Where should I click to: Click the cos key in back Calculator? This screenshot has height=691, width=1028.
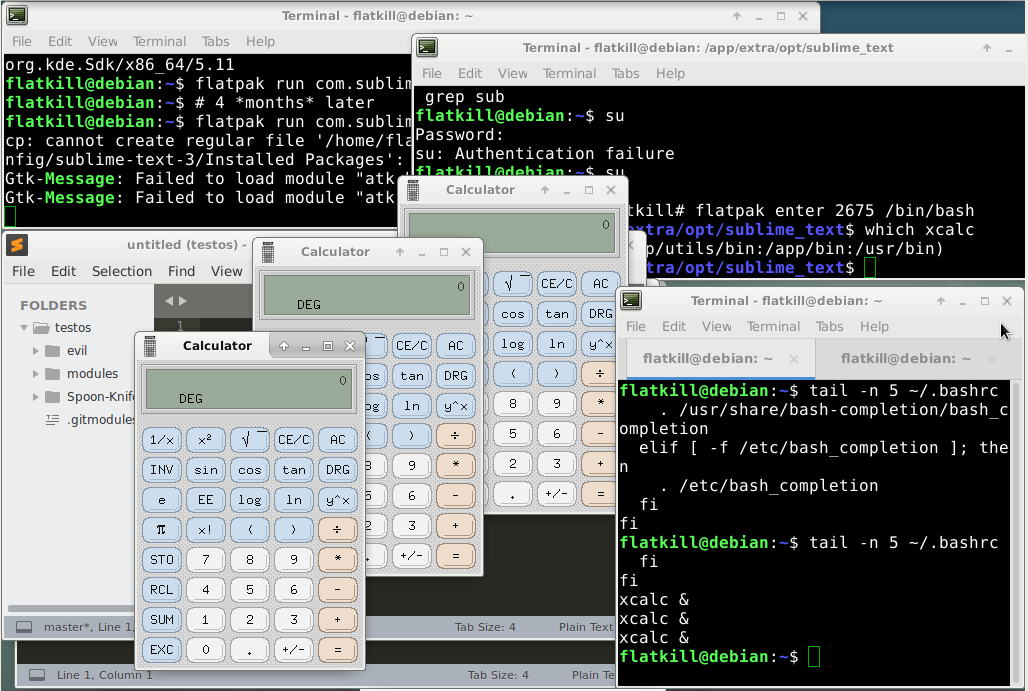(x=512, y=314)
